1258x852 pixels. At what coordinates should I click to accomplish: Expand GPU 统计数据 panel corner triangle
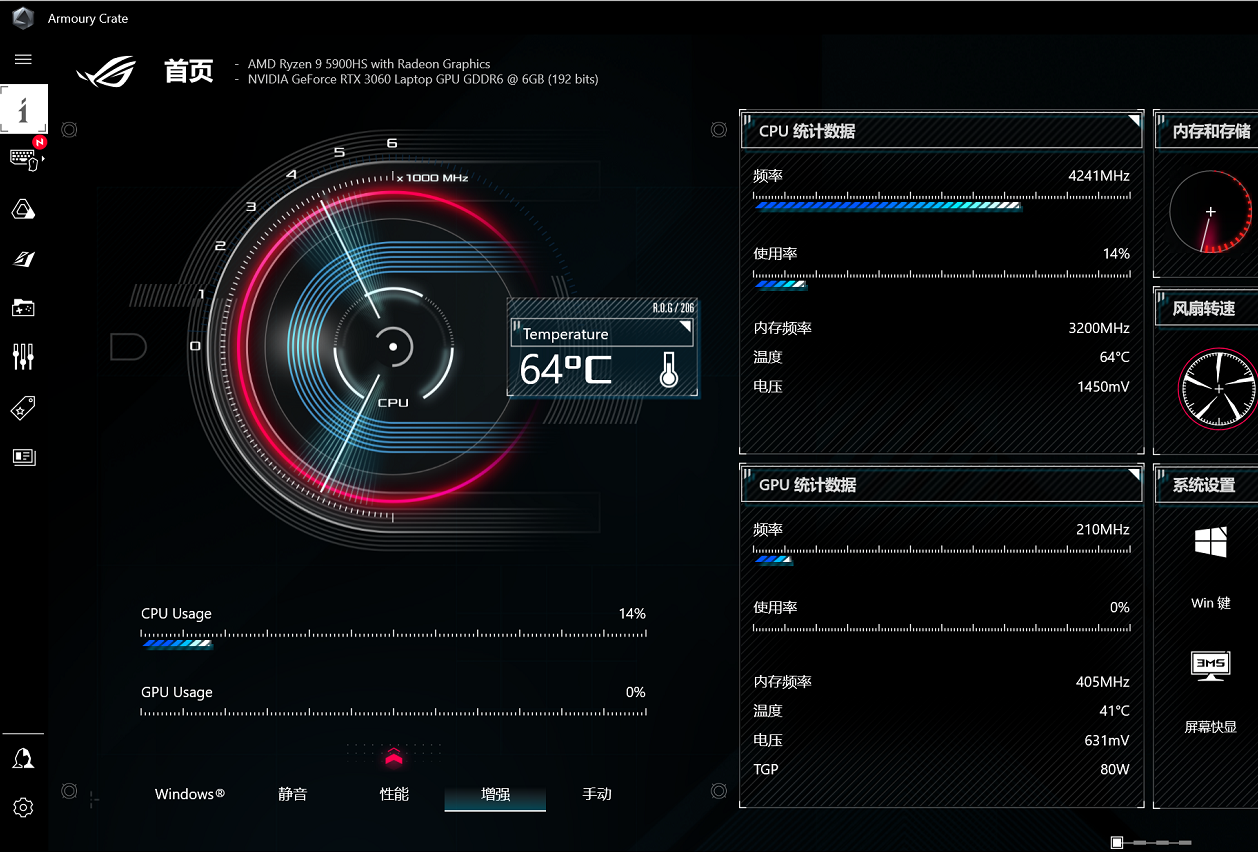point(1133,474)
